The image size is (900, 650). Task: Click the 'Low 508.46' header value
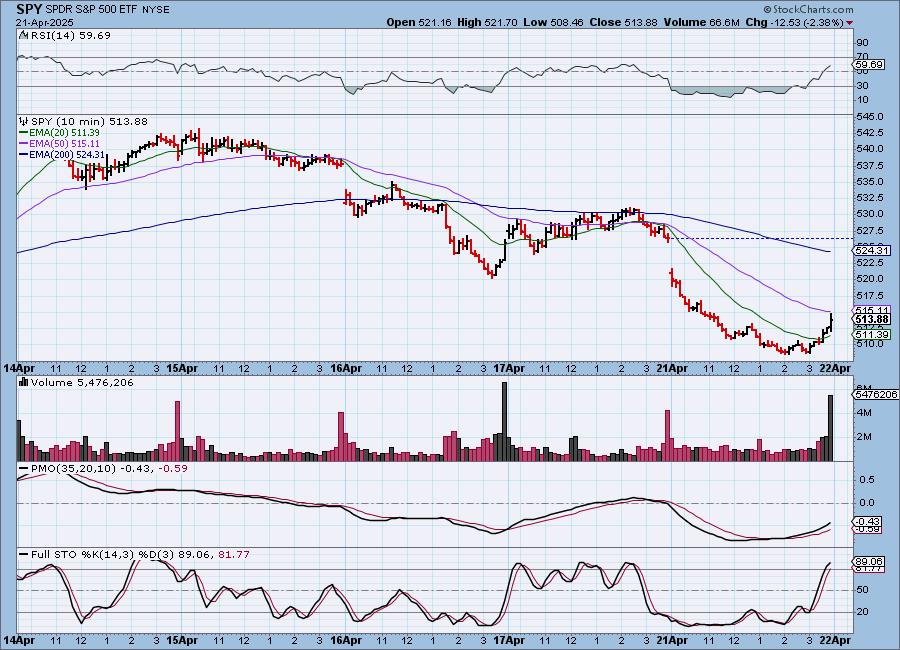(x=553, y=22)
